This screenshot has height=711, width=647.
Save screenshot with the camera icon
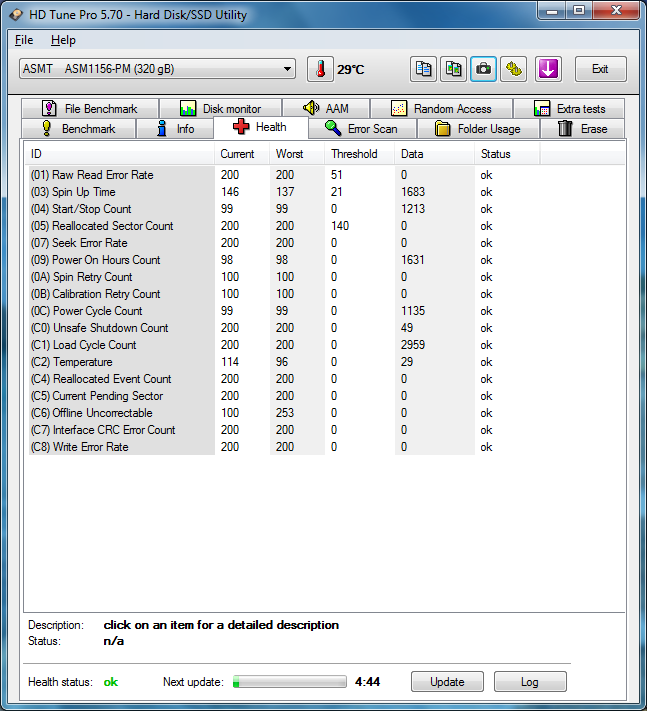coord(483,69)
